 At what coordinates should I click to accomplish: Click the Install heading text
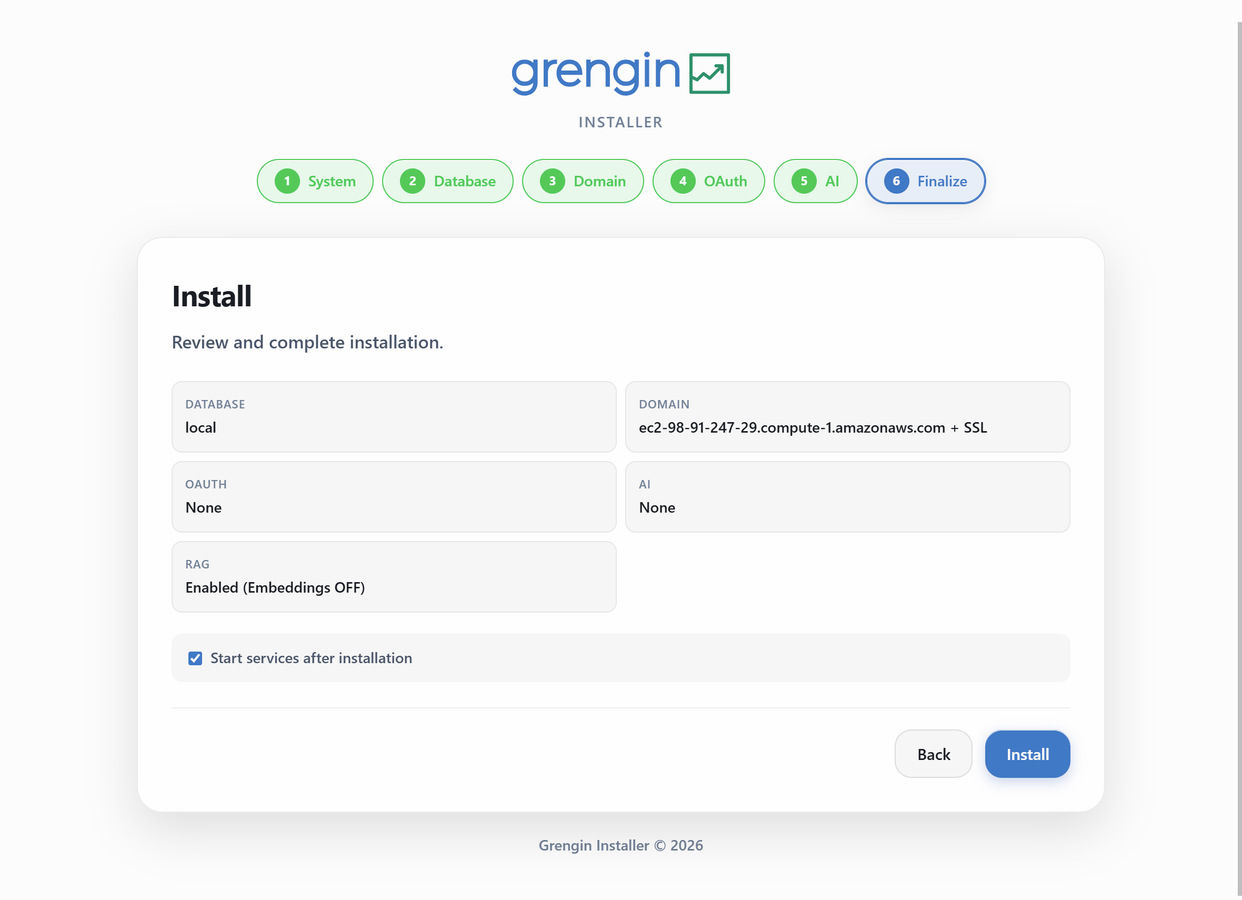[212, 296]
